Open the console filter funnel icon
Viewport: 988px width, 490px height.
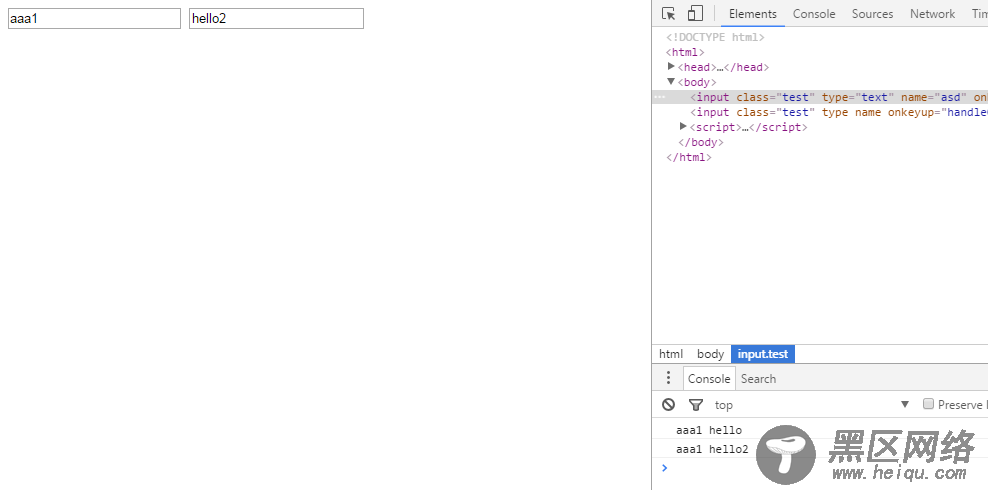pos(696,405)
